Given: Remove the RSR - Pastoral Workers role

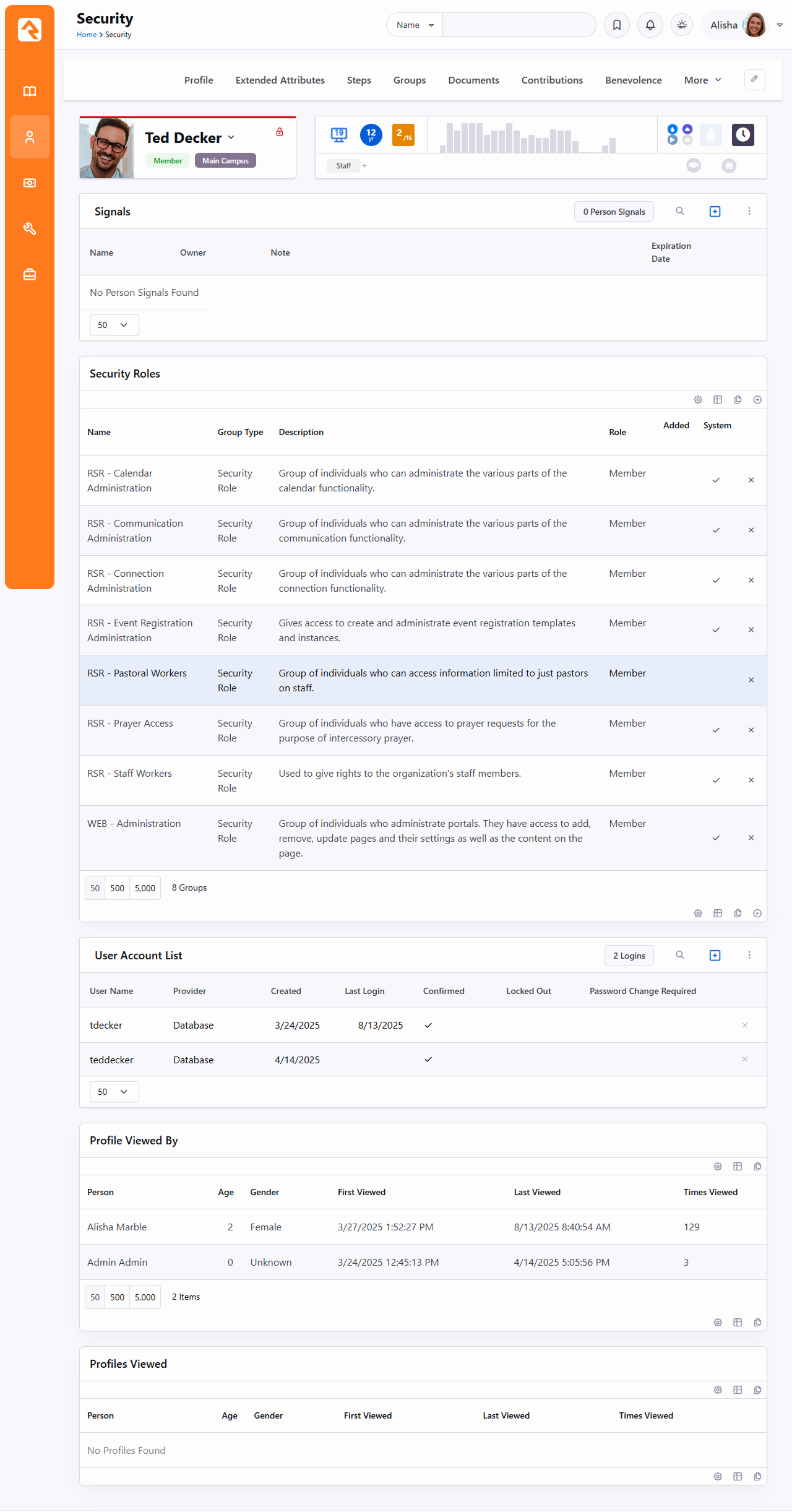Looking at the screenshot, I should [x=751, y=680].
